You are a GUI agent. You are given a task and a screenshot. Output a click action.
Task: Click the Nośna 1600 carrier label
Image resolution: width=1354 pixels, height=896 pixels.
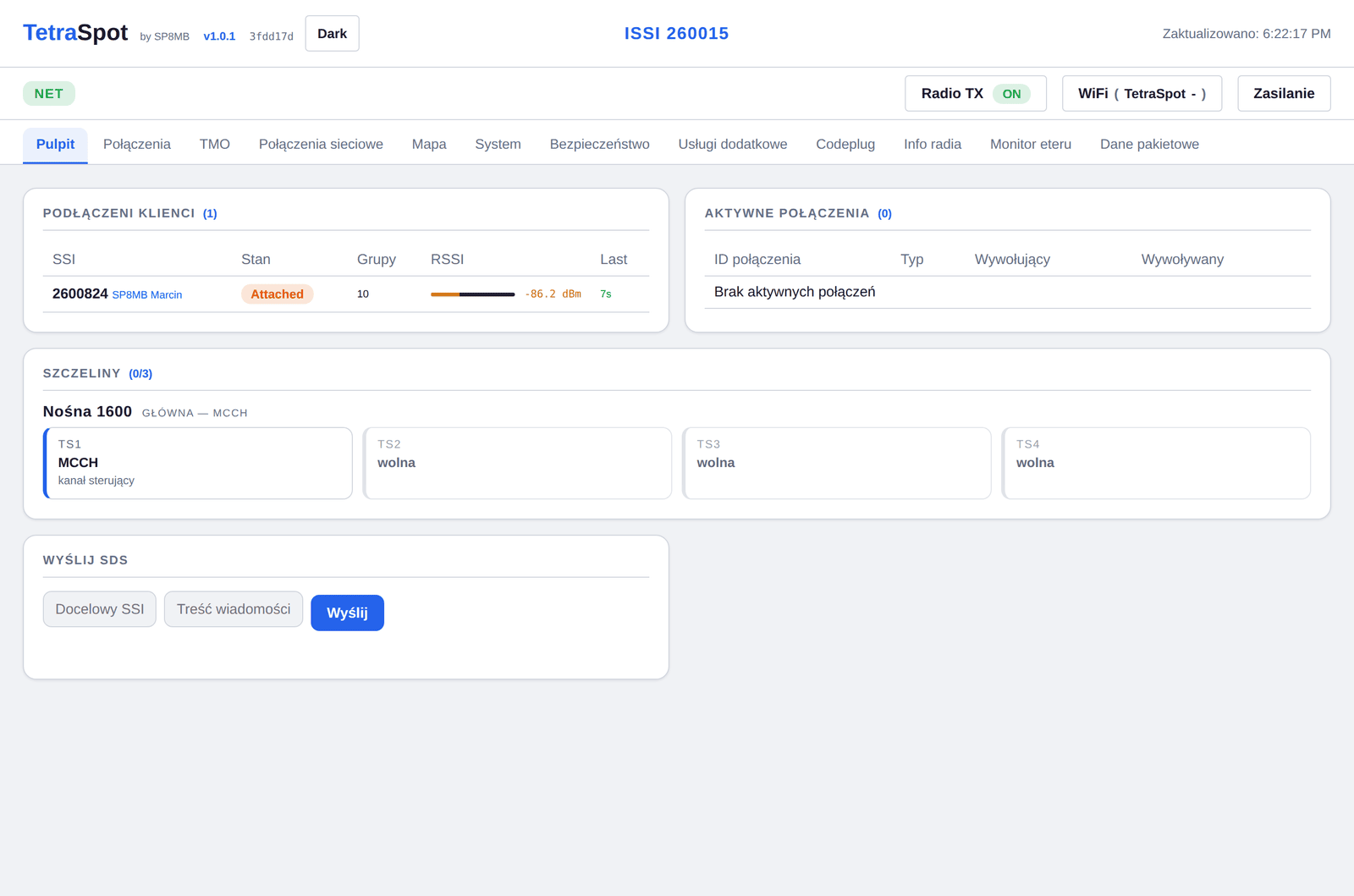click(87, 412)
